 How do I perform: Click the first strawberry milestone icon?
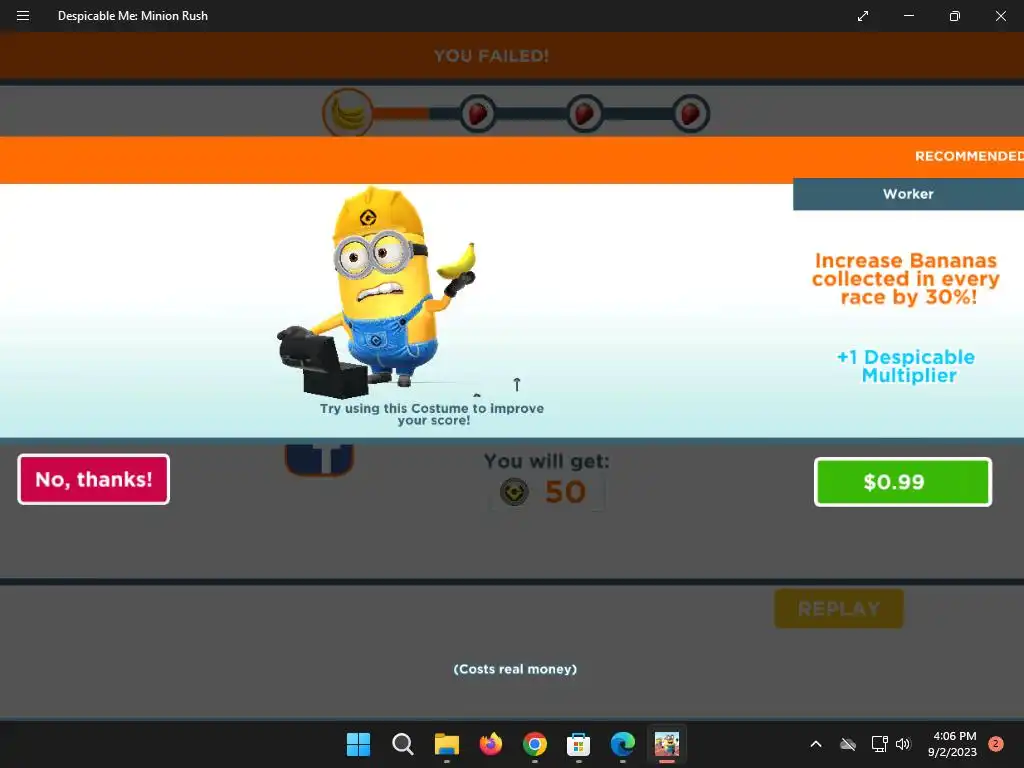coord(477,114)
